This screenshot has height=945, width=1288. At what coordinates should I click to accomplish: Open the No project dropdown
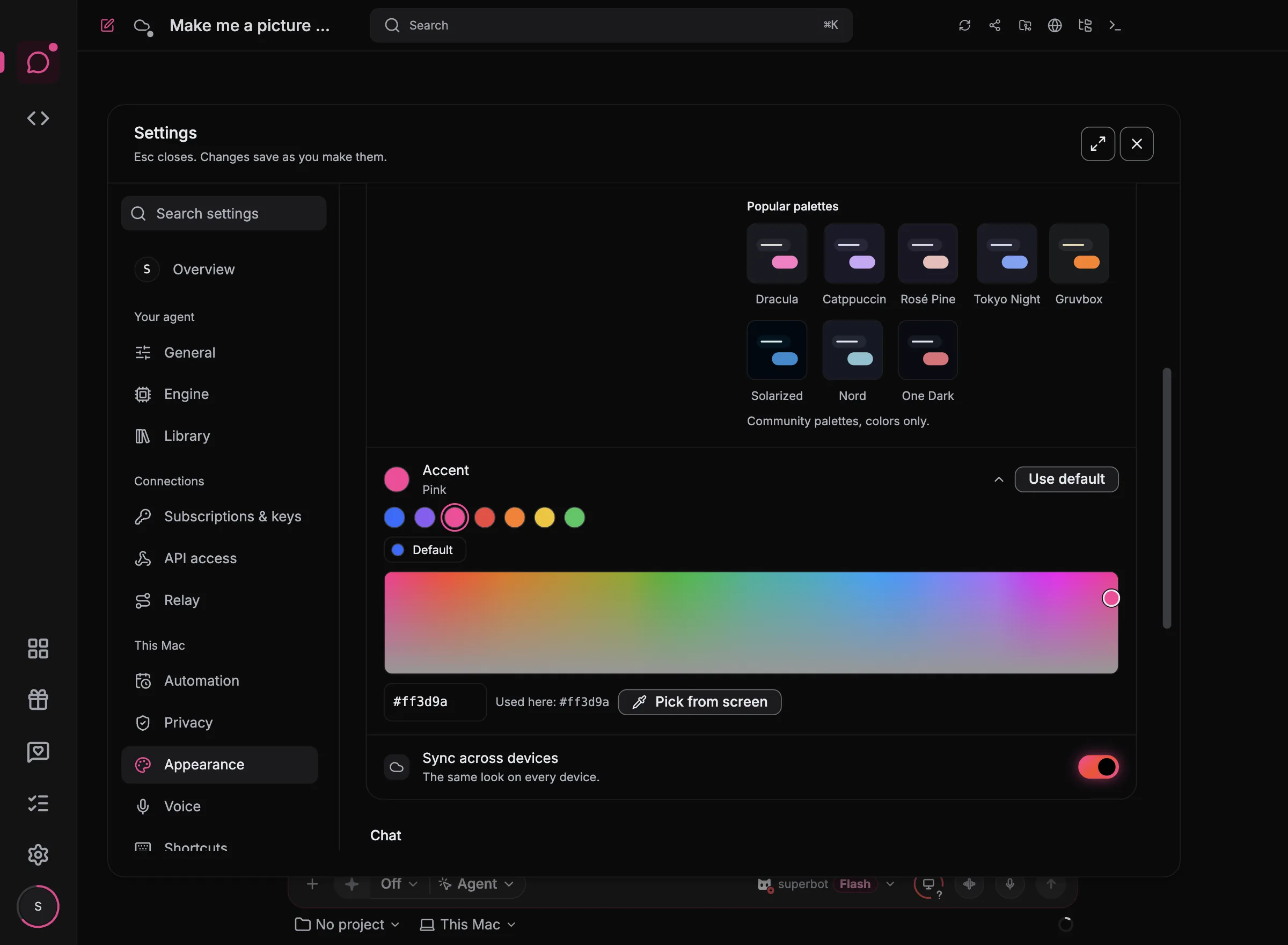click(347, 925)
